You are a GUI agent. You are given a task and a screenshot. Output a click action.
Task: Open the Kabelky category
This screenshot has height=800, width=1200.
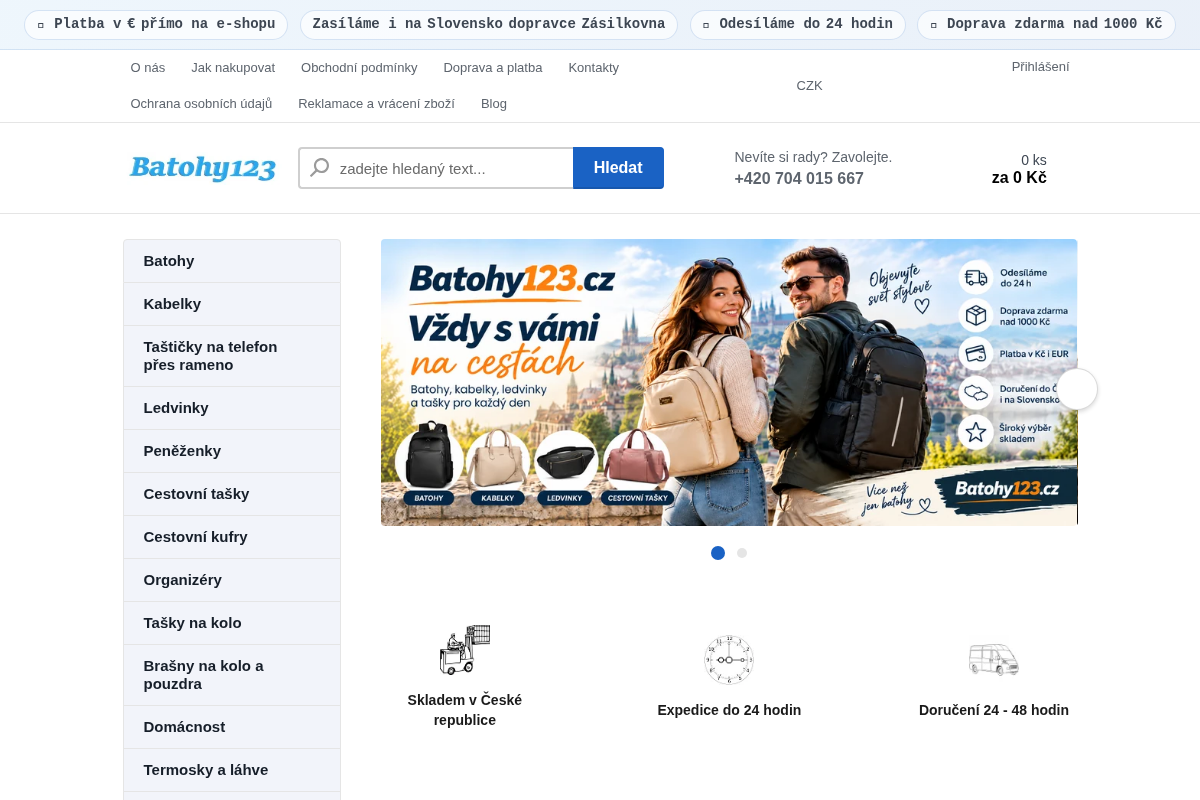232,304
